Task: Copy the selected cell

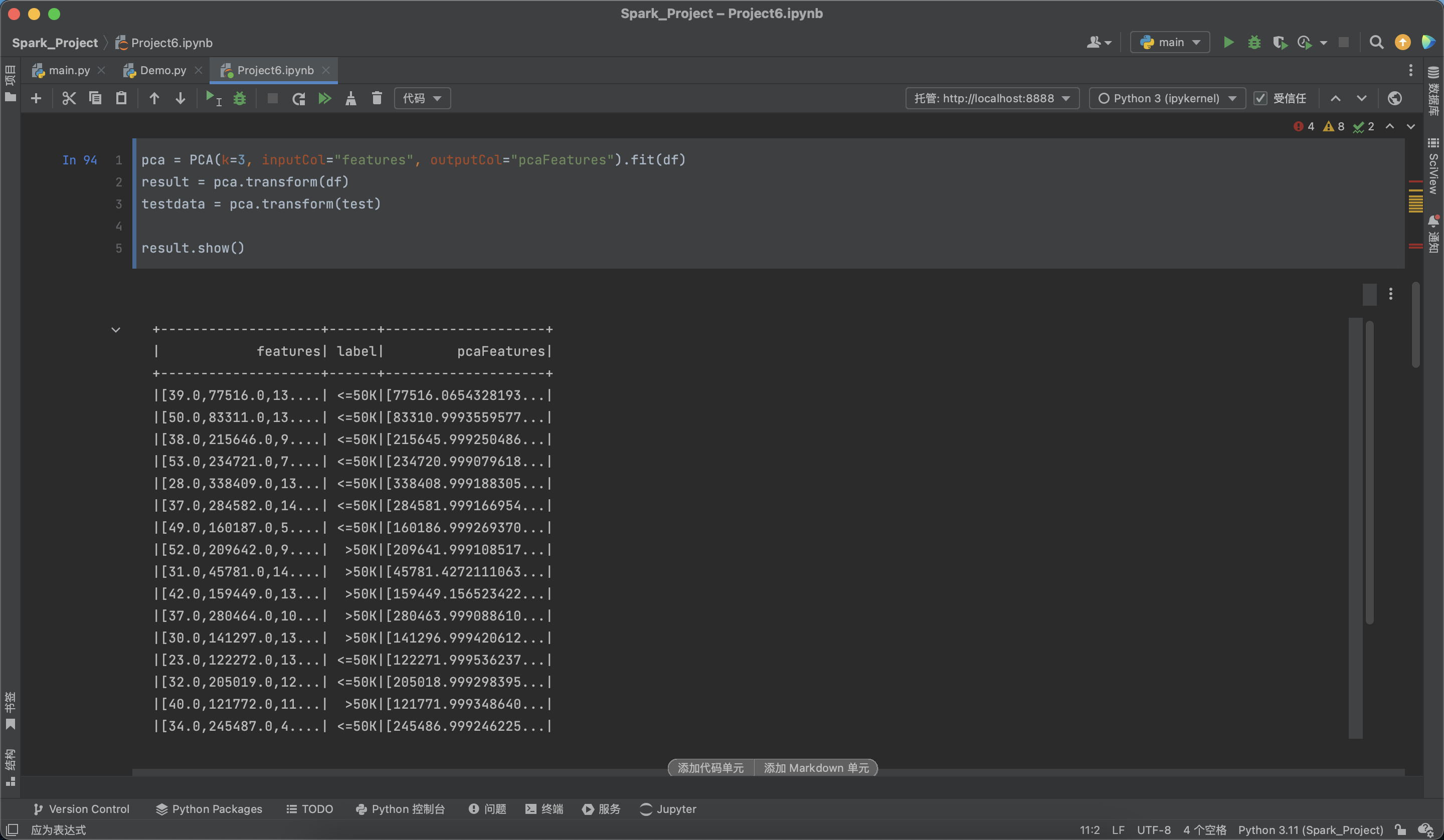Action: click(x=95, y=99)
